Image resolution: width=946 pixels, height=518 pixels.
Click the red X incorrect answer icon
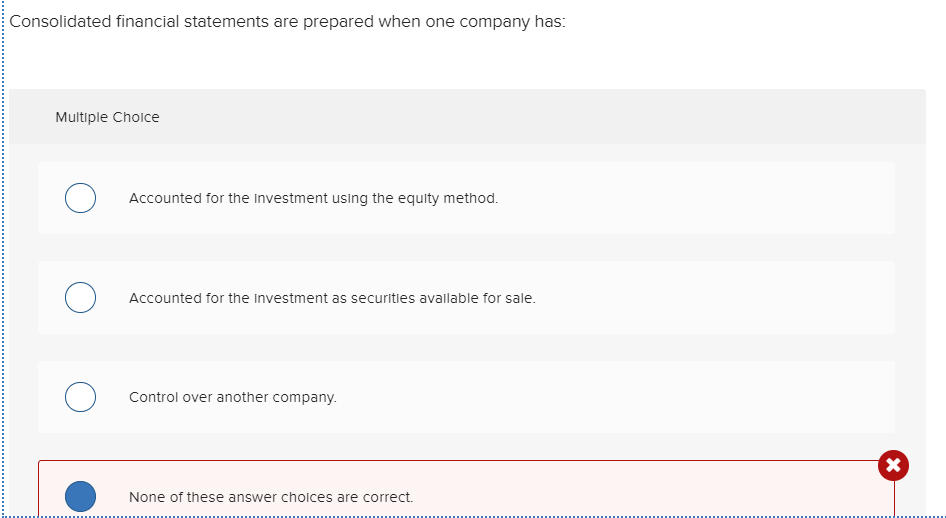click(893, 465)
